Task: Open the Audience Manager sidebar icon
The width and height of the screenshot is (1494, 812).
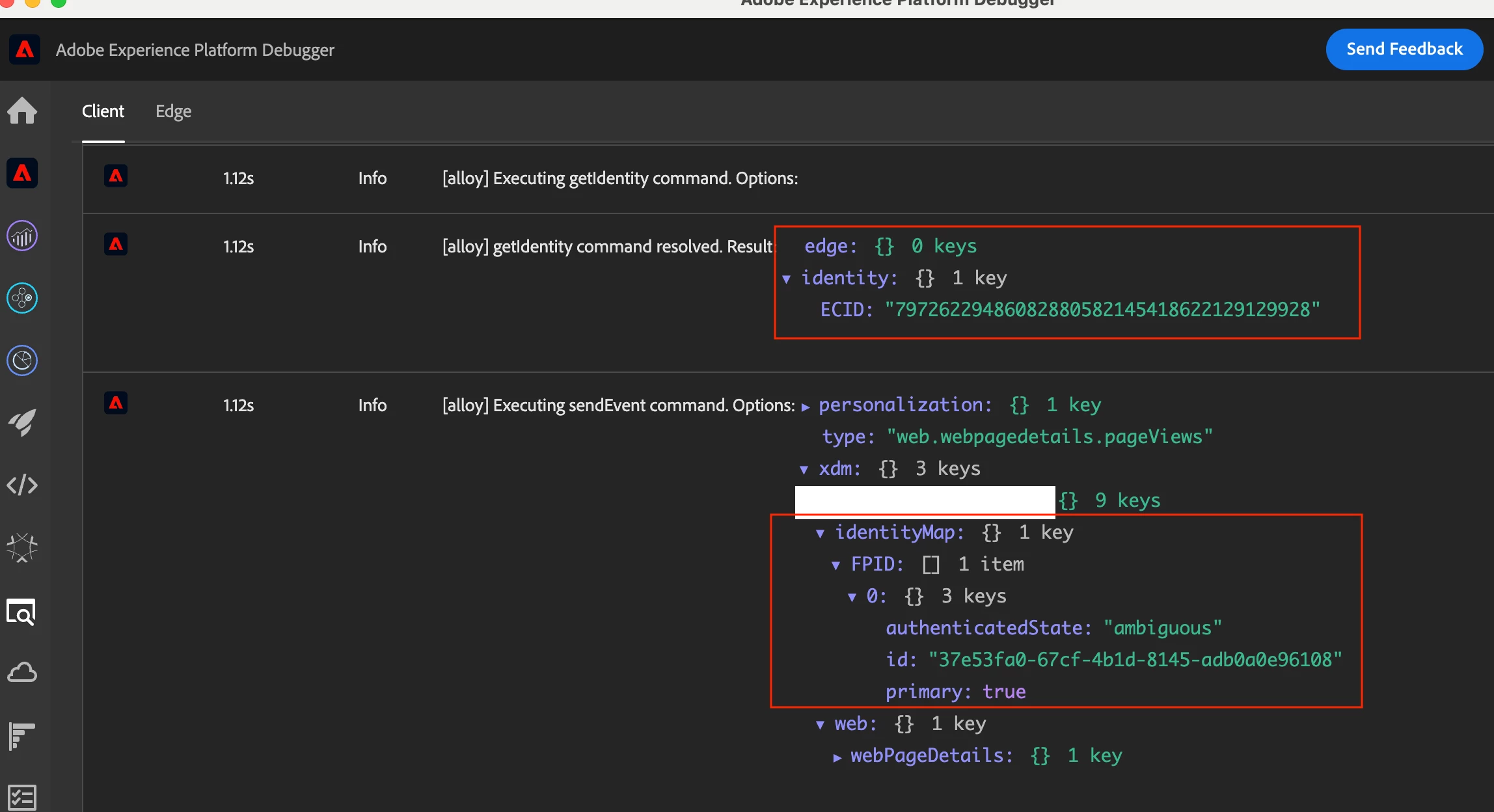Action: pos(22,298)
